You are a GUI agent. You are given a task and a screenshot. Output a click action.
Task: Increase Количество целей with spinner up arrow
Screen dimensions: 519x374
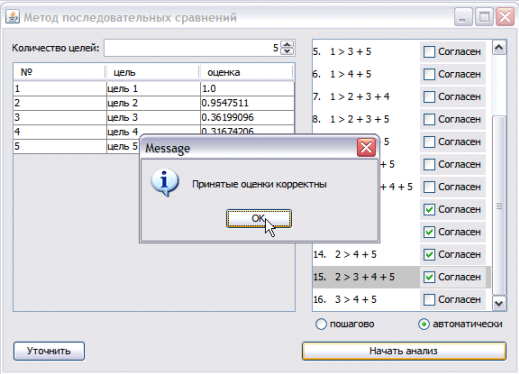click(x=287, y=44)
